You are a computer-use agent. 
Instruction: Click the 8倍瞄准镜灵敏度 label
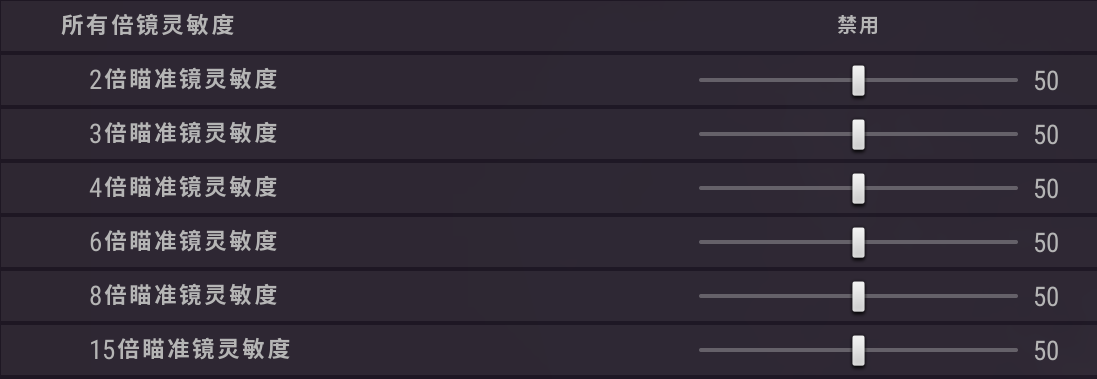(183, 295)
